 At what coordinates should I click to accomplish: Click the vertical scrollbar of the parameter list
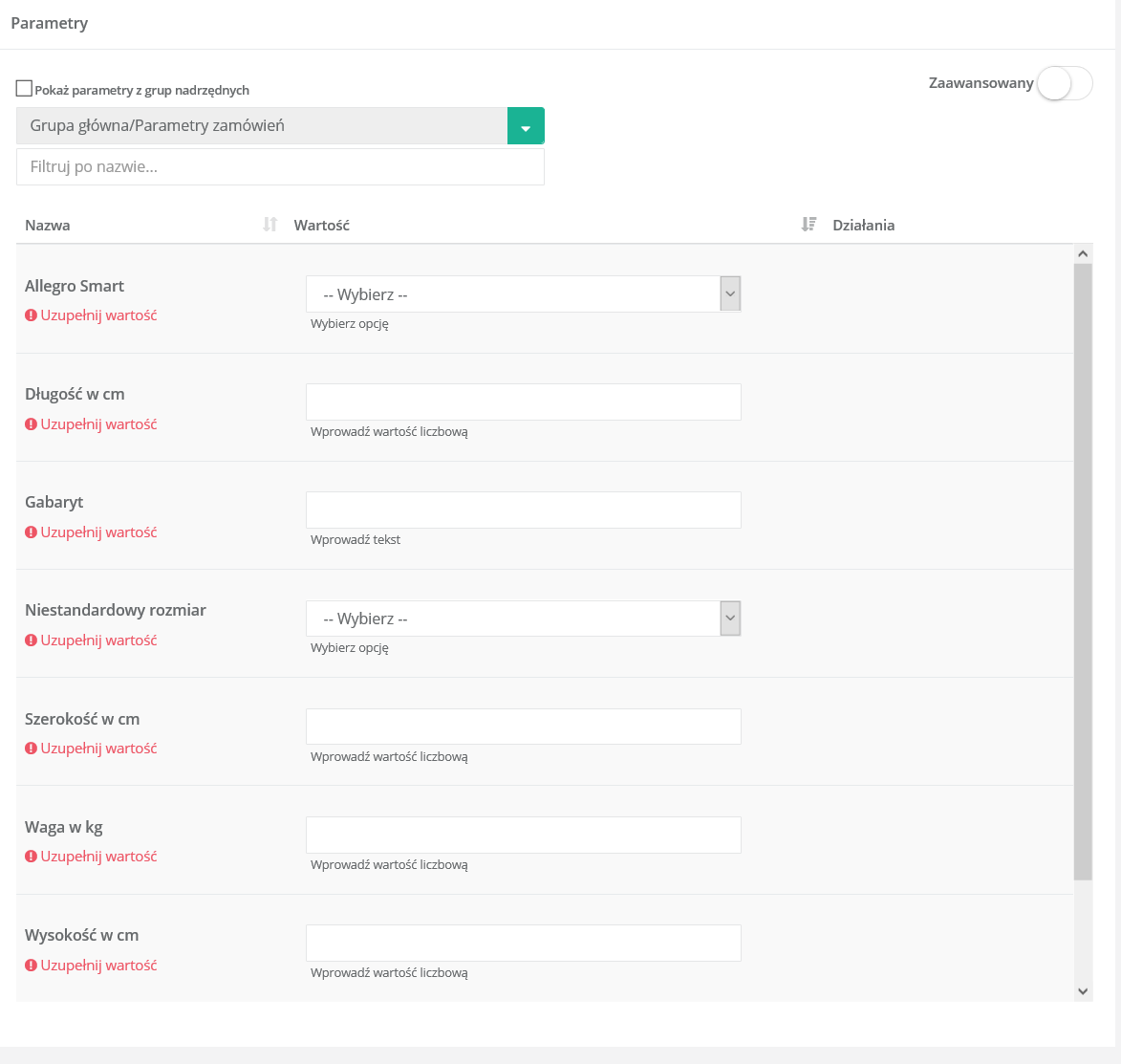click(x=1083, y=574)
